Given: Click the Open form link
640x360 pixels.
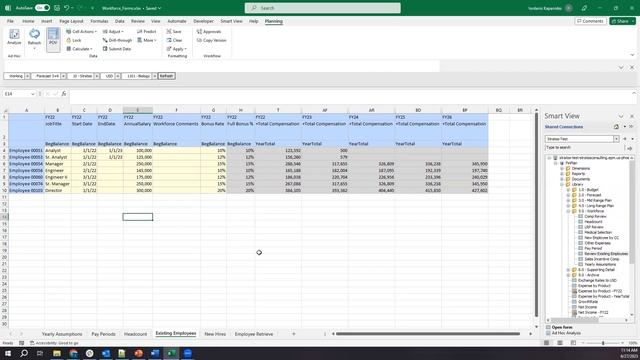Looking at the screenshot, I should click(x=562, y=327).
